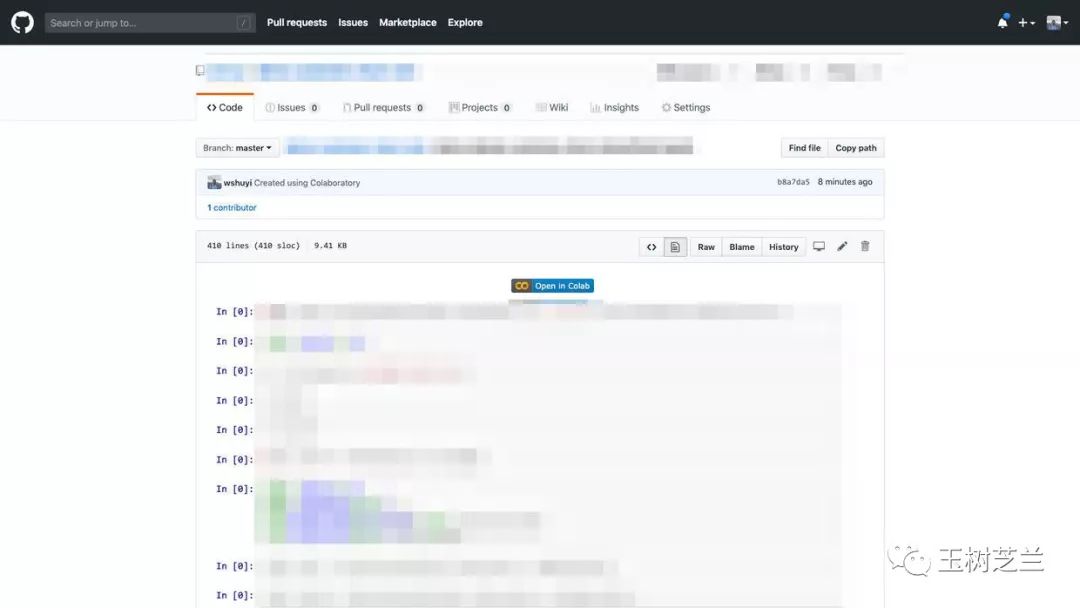
Task: Switch to the Code tab
Action: pyautogui.click(x=225, y=107)
